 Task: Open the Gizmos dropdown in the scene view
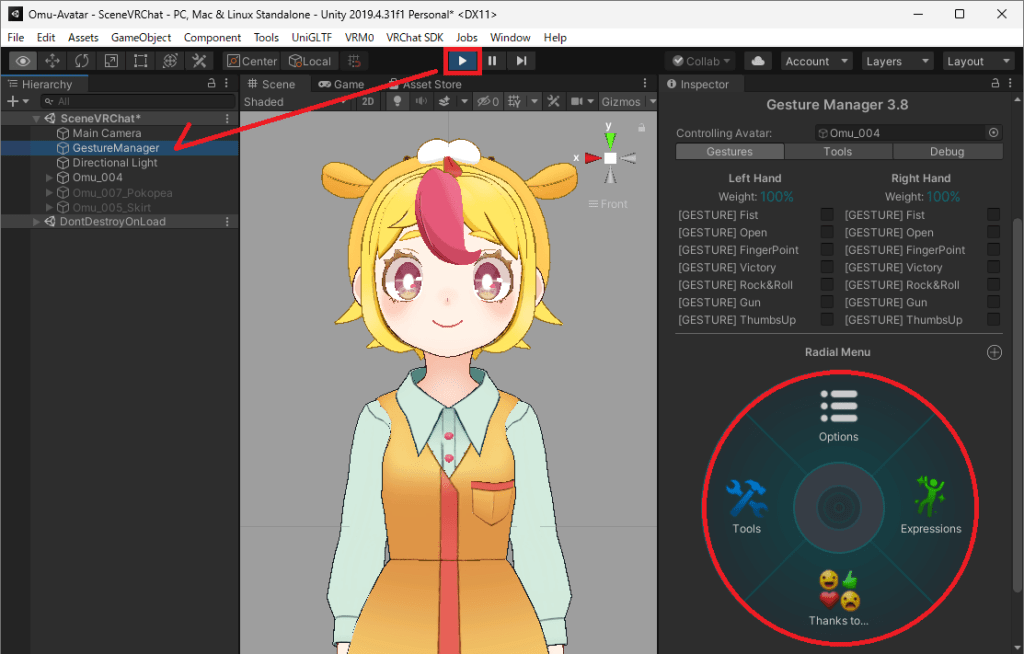point(627,101)
